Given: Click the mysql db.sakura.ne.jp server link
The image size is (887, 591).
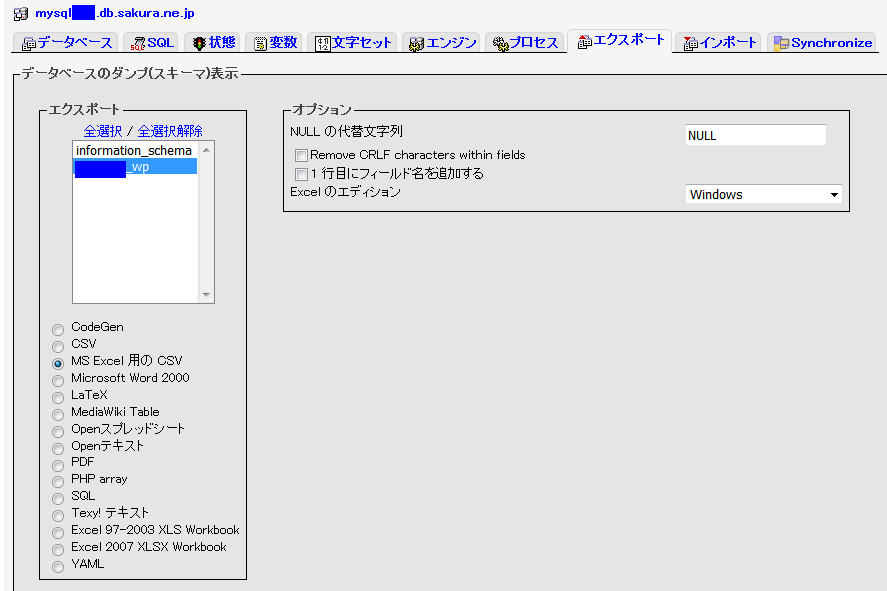Looking at the screenshot, I should click(115, 13).
